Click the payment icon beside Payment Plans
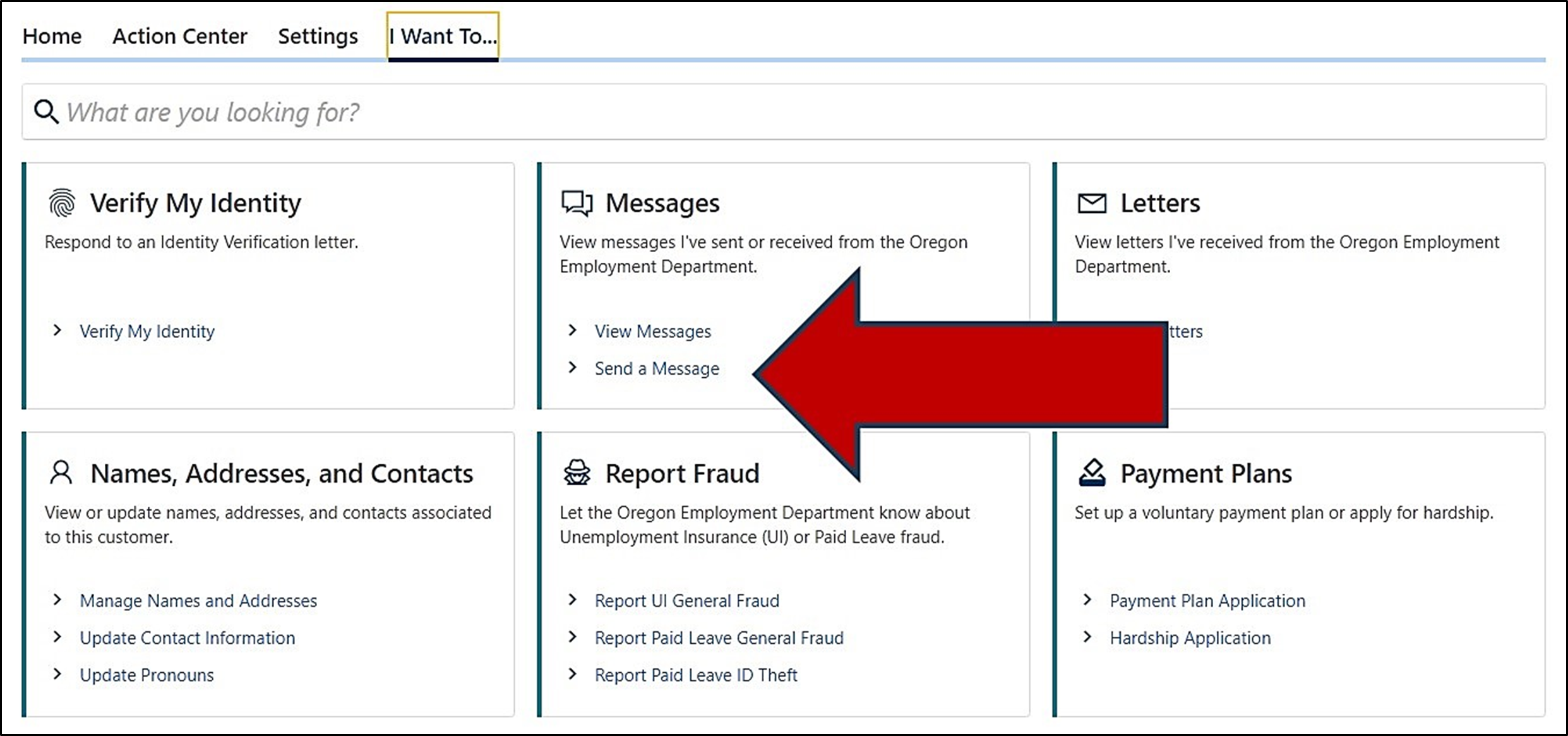 click(x=1092, y=473)
